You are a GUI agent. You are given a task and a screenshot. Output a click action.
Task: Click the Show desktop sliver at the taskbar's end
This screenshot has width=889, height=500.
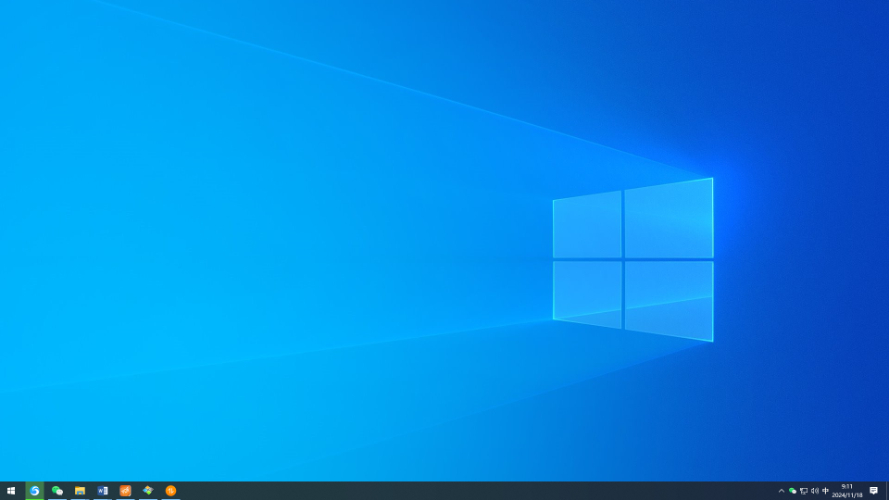click(887, 491)
